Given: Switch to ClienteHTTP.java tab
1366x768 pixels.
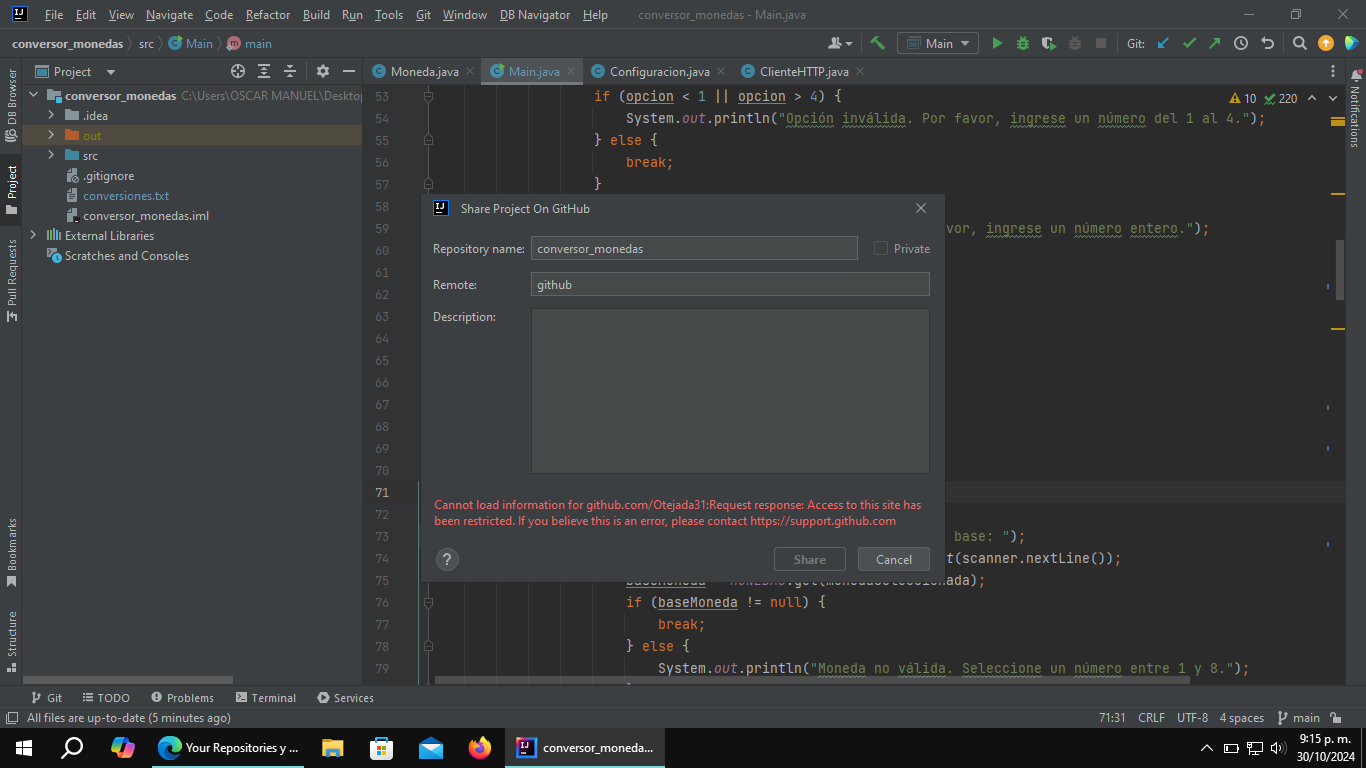Looking at the screenshot, I should click(804, 71).
